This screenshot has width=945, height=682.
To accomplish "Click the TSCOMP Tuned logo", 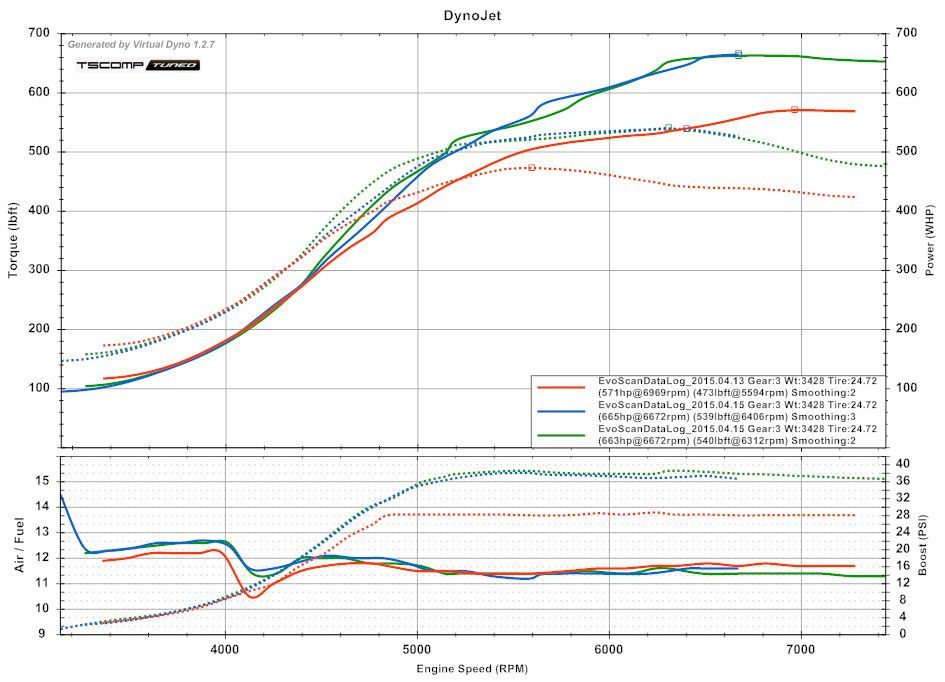I will 138,65.
